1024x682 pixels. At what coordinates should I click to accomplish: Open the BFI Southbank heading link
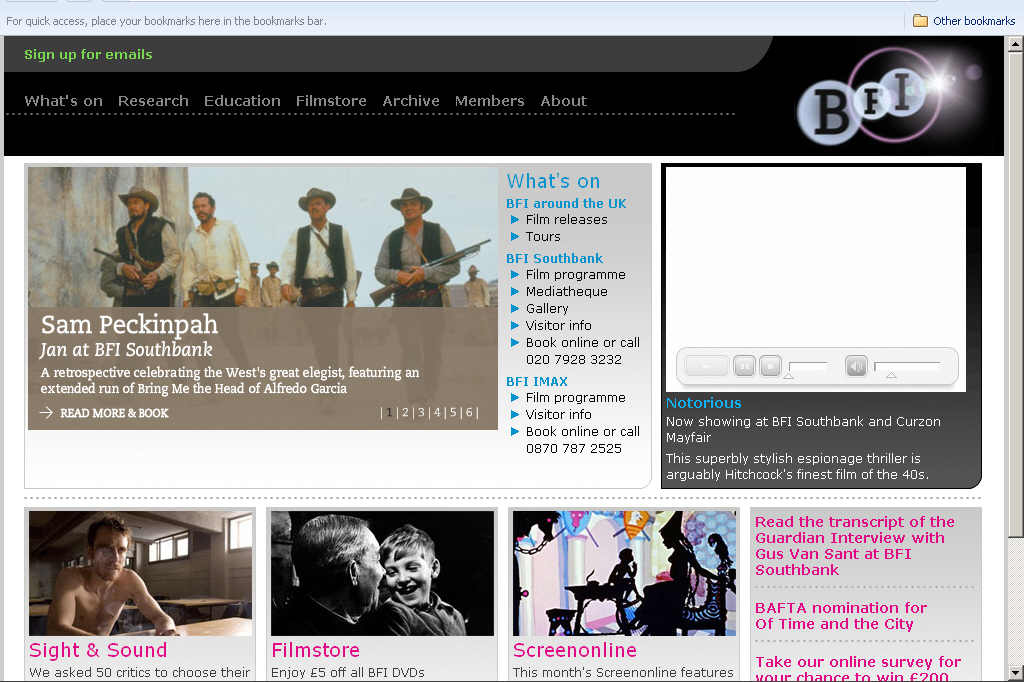[x=554, y=259]
